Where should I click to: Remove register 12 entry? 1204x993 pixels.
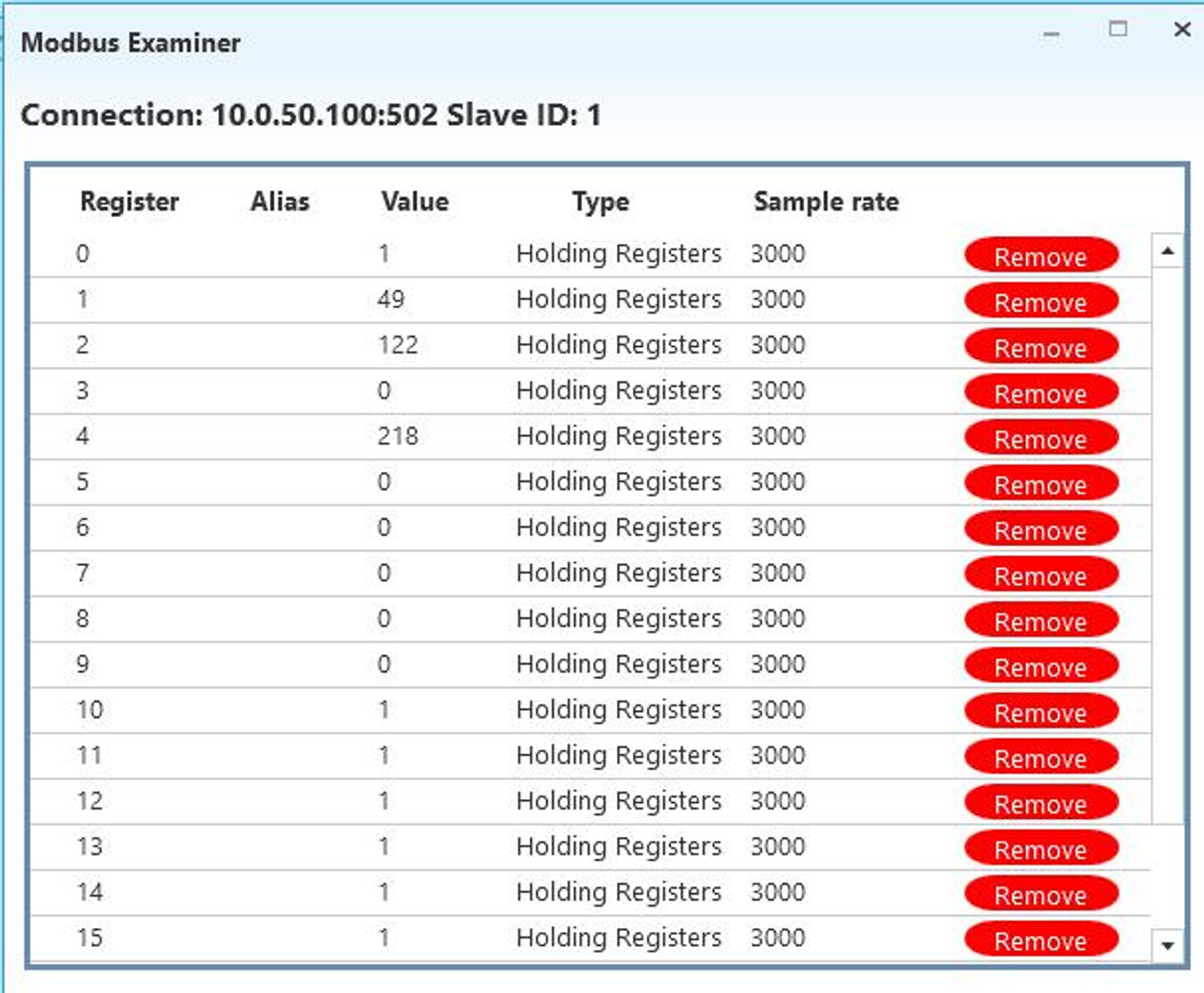[x=1041, y=802]
